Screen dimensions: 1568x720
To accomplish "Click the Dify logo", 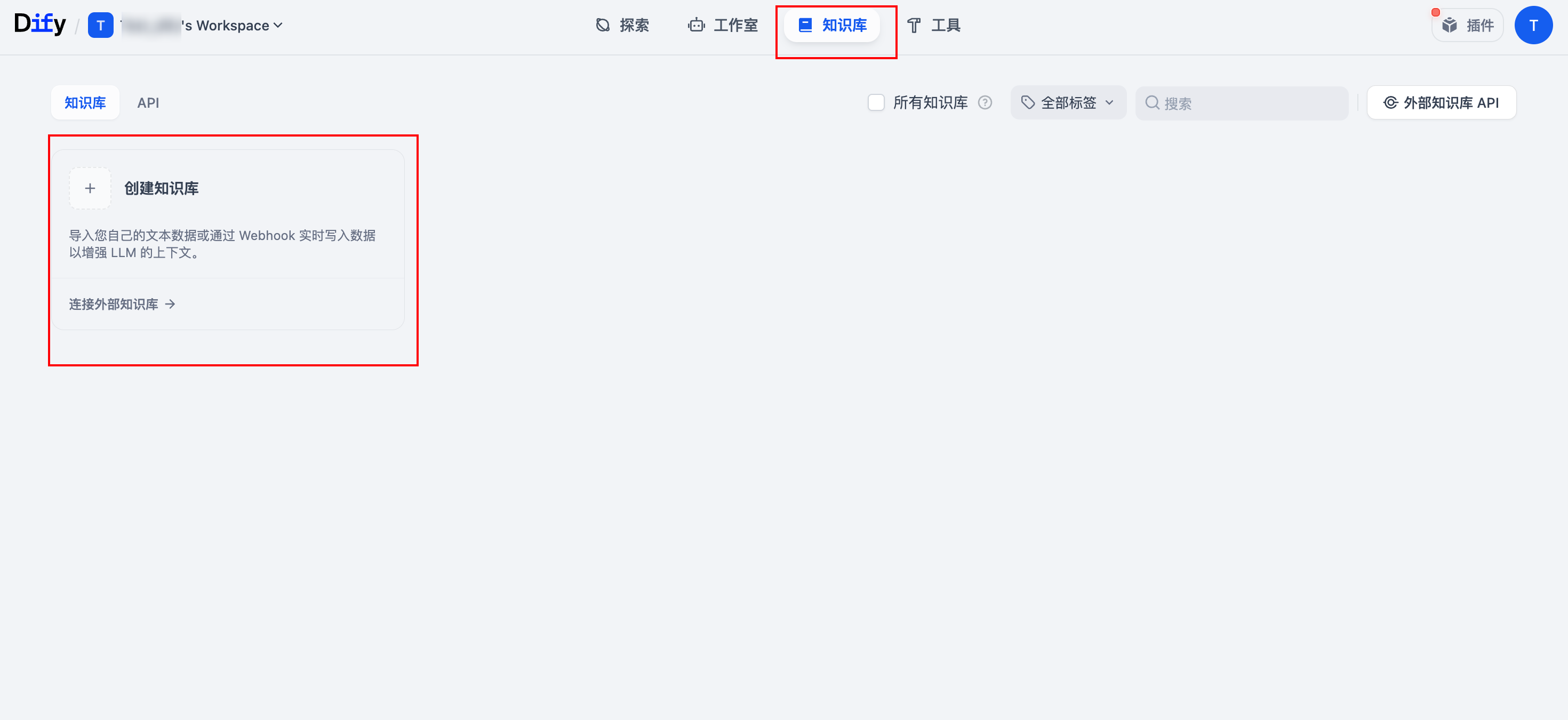I will coord(39,25).
